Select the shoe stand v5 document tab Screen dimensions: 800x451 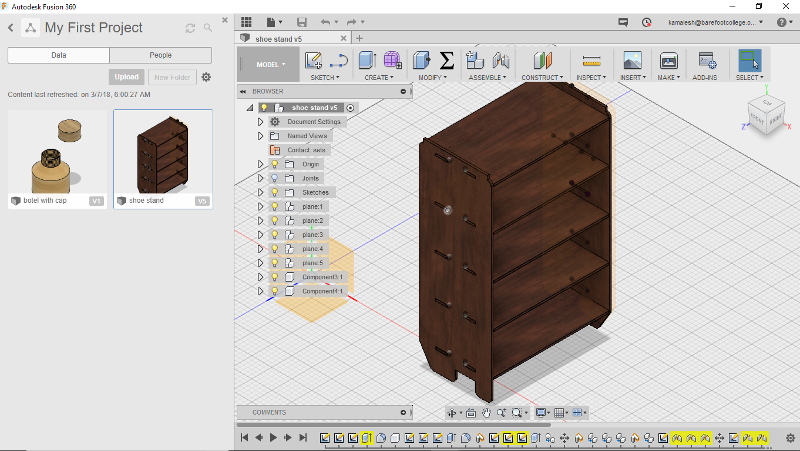[x=281, y=38]
